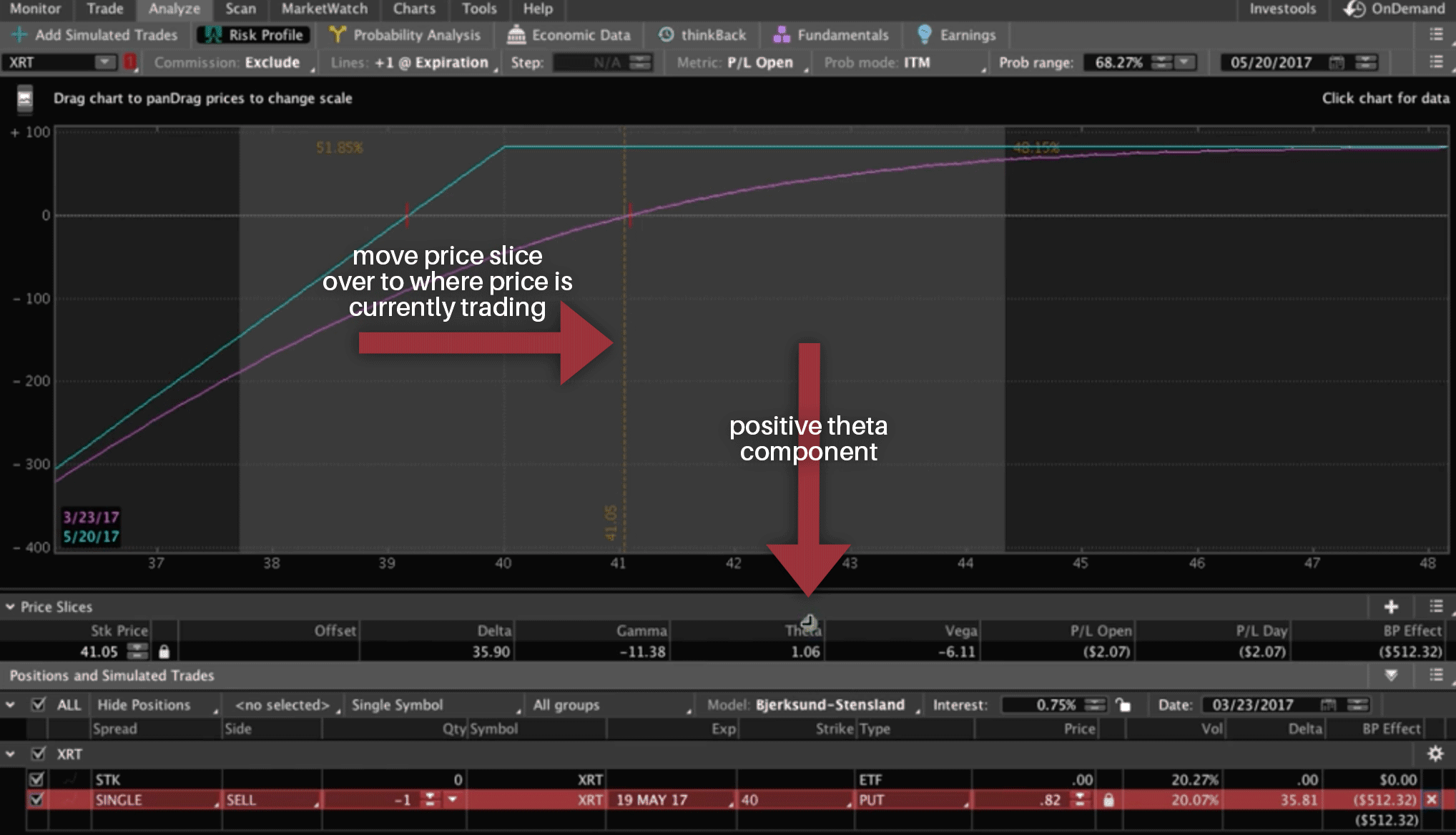This screenshot has width=1456, height=835.
Task: Open the settings-row list menu icon
Action: point(1436,62)
